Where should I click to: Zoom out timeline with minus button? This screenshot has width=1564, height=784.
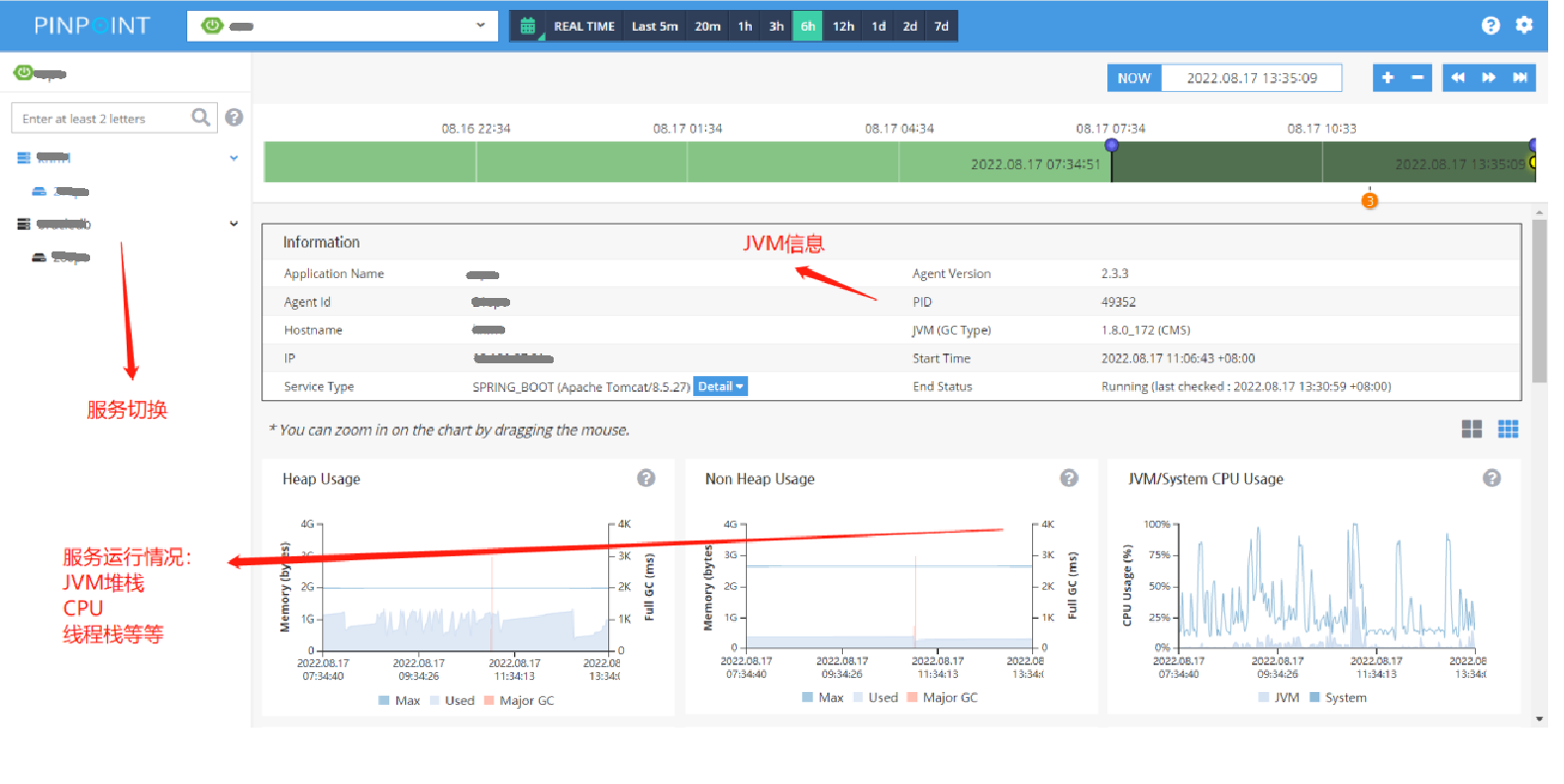pyautogui.click(x=1417, y=78)
